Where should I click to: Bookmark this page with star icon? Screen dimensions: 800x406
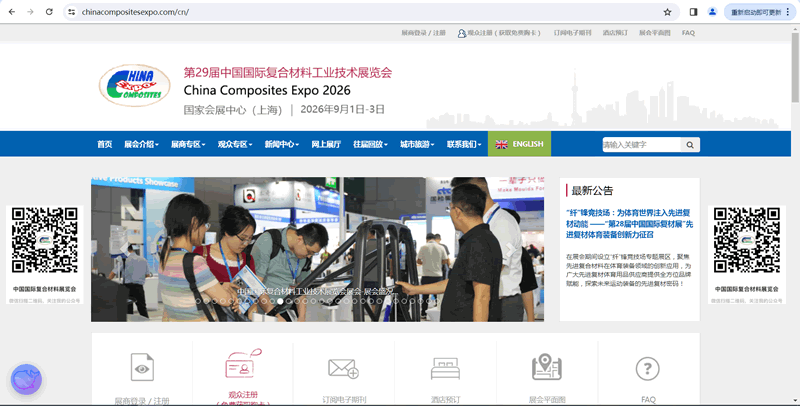(667, 12)
